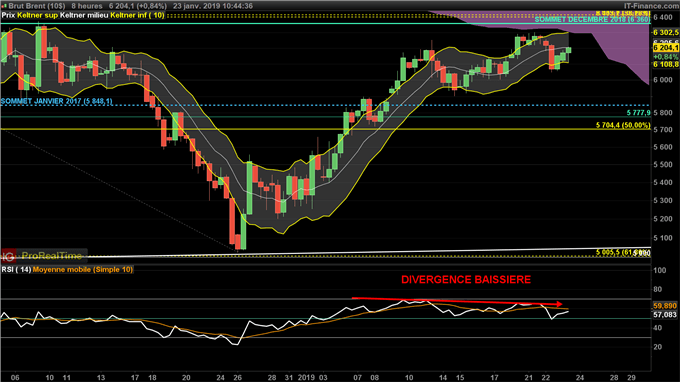Screen dimensions: 680x382
Task: Click the yellow current price tag 6 204,1
Action: click(x=665, y=48)
